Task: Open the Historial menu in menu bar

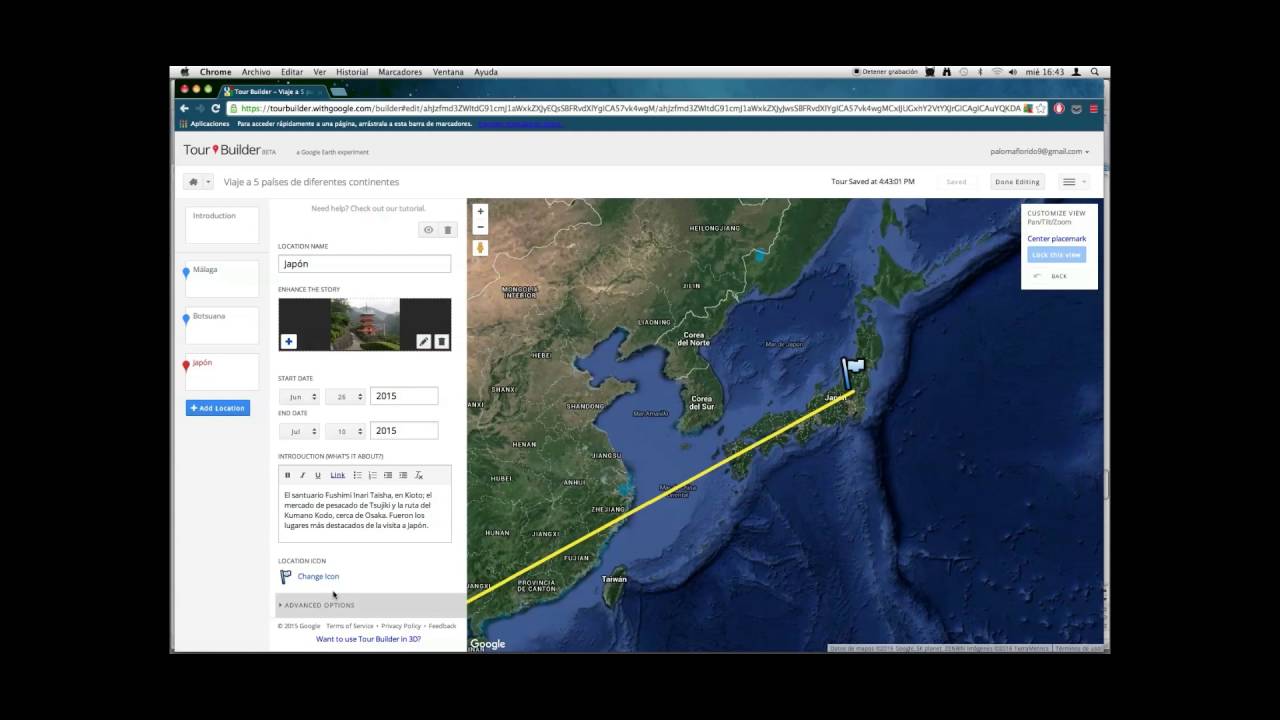Action: (x=352, y=72)
